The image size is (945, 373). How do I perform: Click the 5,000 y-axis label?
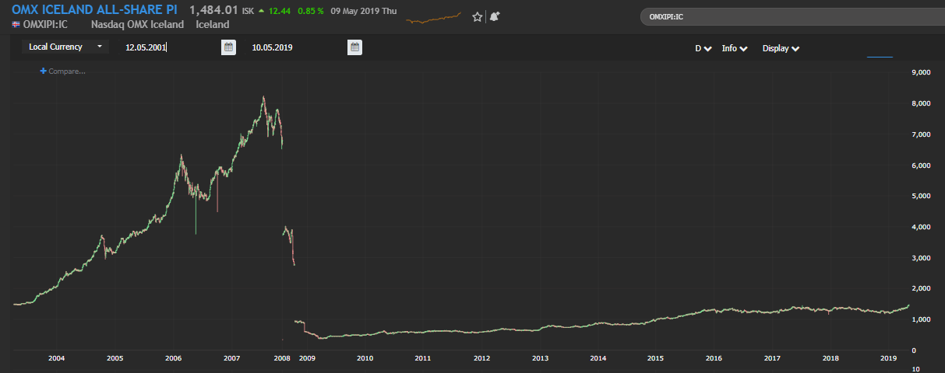tap(922, 196)
